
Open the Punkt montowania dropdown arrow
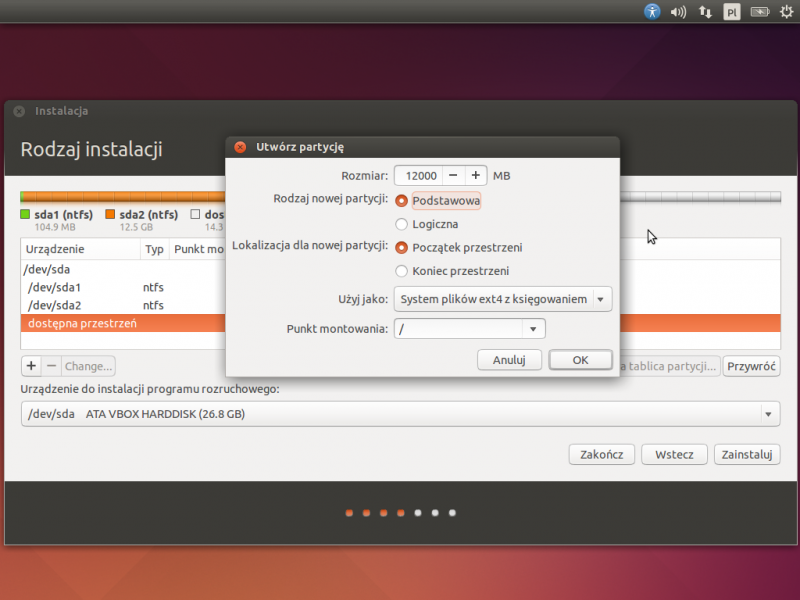pyautogui.click(x=533, y=329)
